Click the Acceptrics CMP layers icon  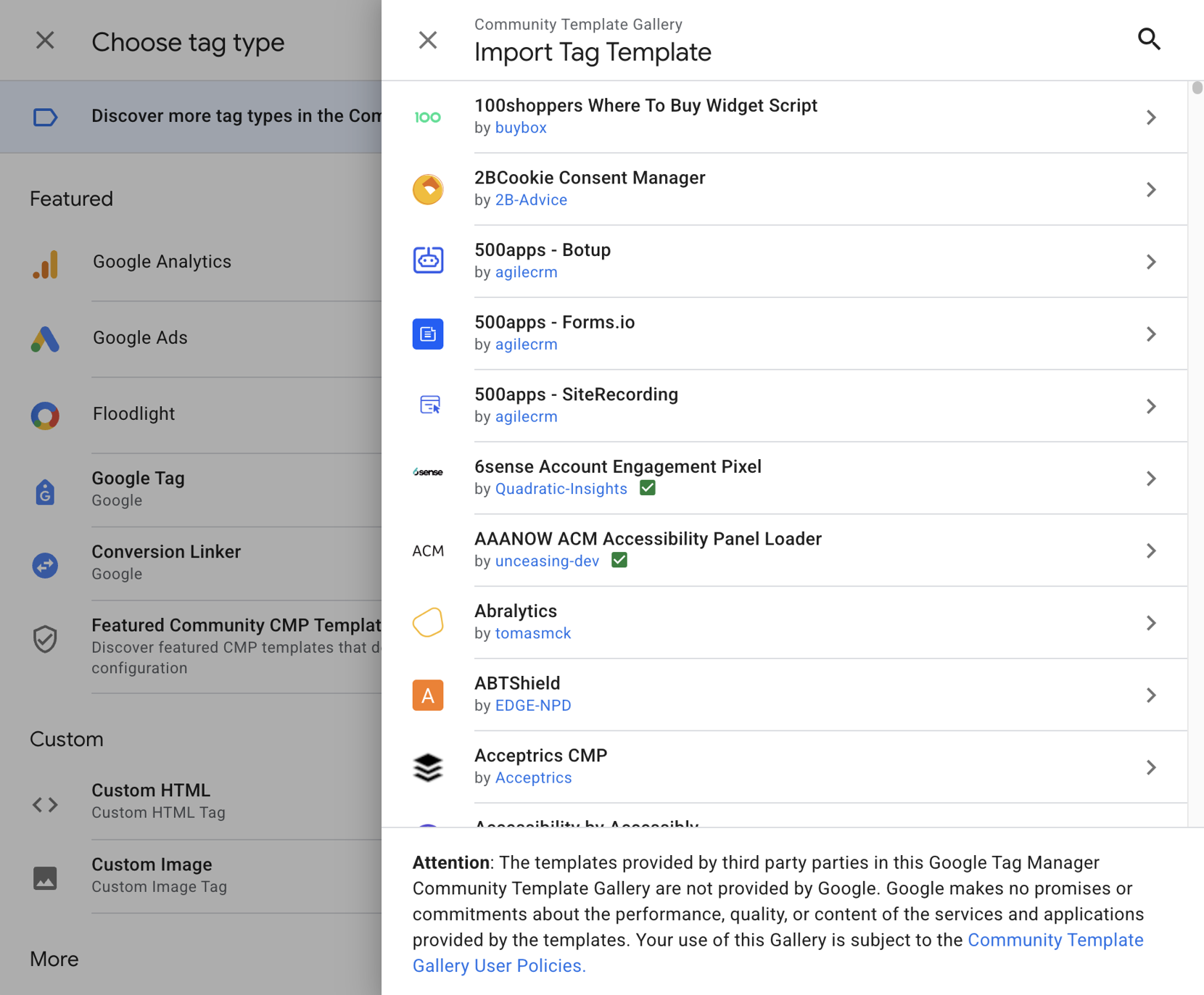click(x=428, y=767)
